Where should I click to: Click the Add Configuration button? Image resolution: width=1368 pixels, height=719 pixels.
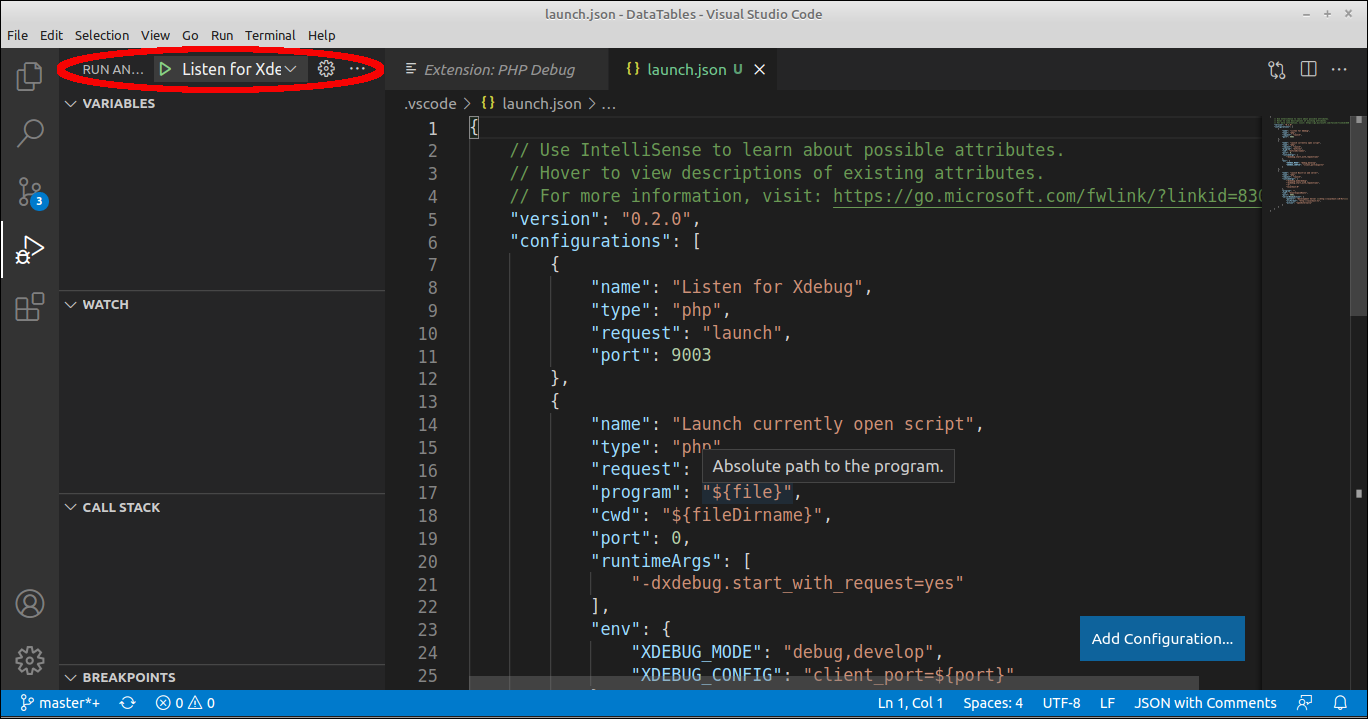coord(1162,638)
